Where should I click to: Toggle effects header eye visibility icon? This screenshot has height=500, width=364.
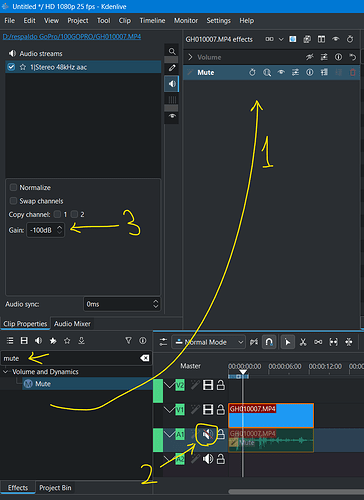click(336, 39)
